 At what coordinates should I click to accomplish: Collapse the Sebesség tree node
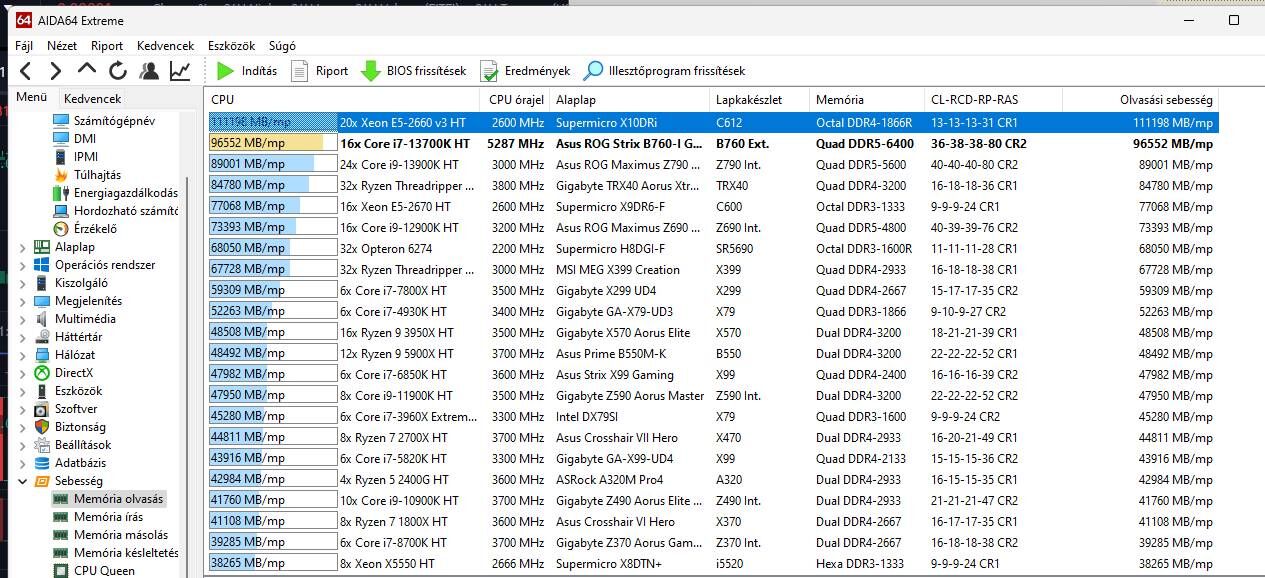pos(23,481)
